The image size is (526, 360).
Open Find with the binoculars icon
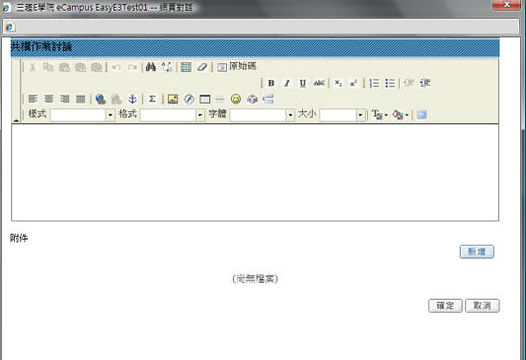coord(151,67)
